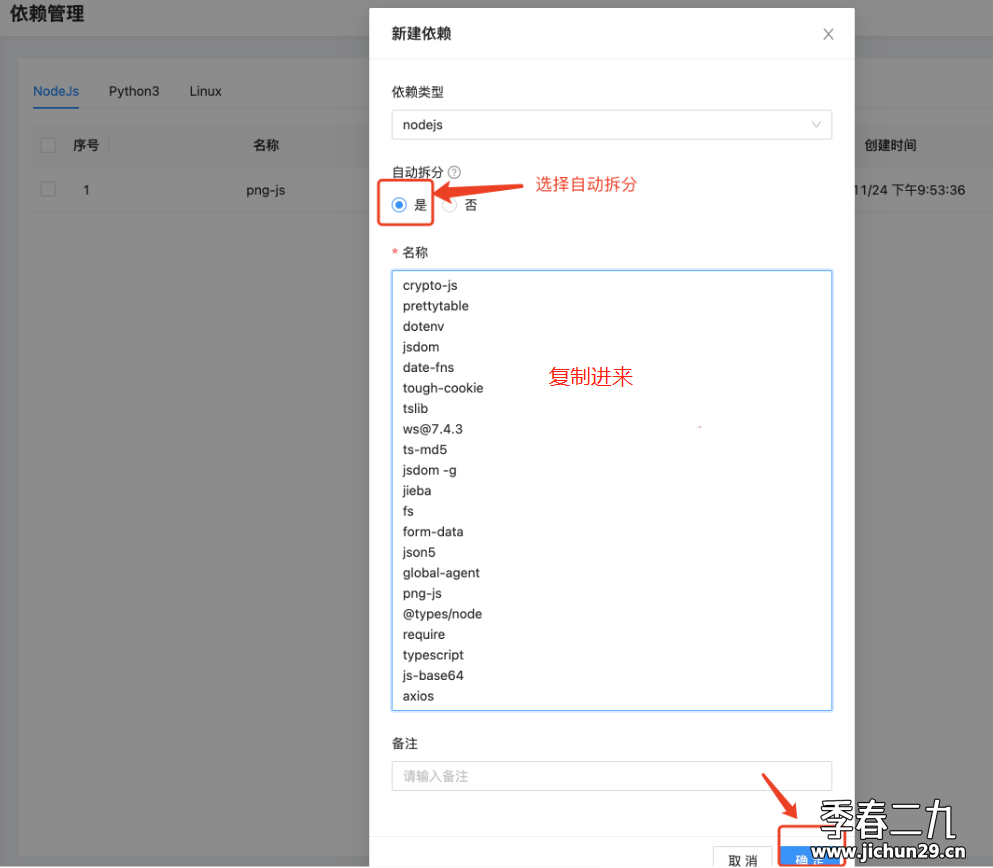Click the jieba line
Image resolution: width=993 pixels, height=868 pixels.
click(x=417, y=491)
